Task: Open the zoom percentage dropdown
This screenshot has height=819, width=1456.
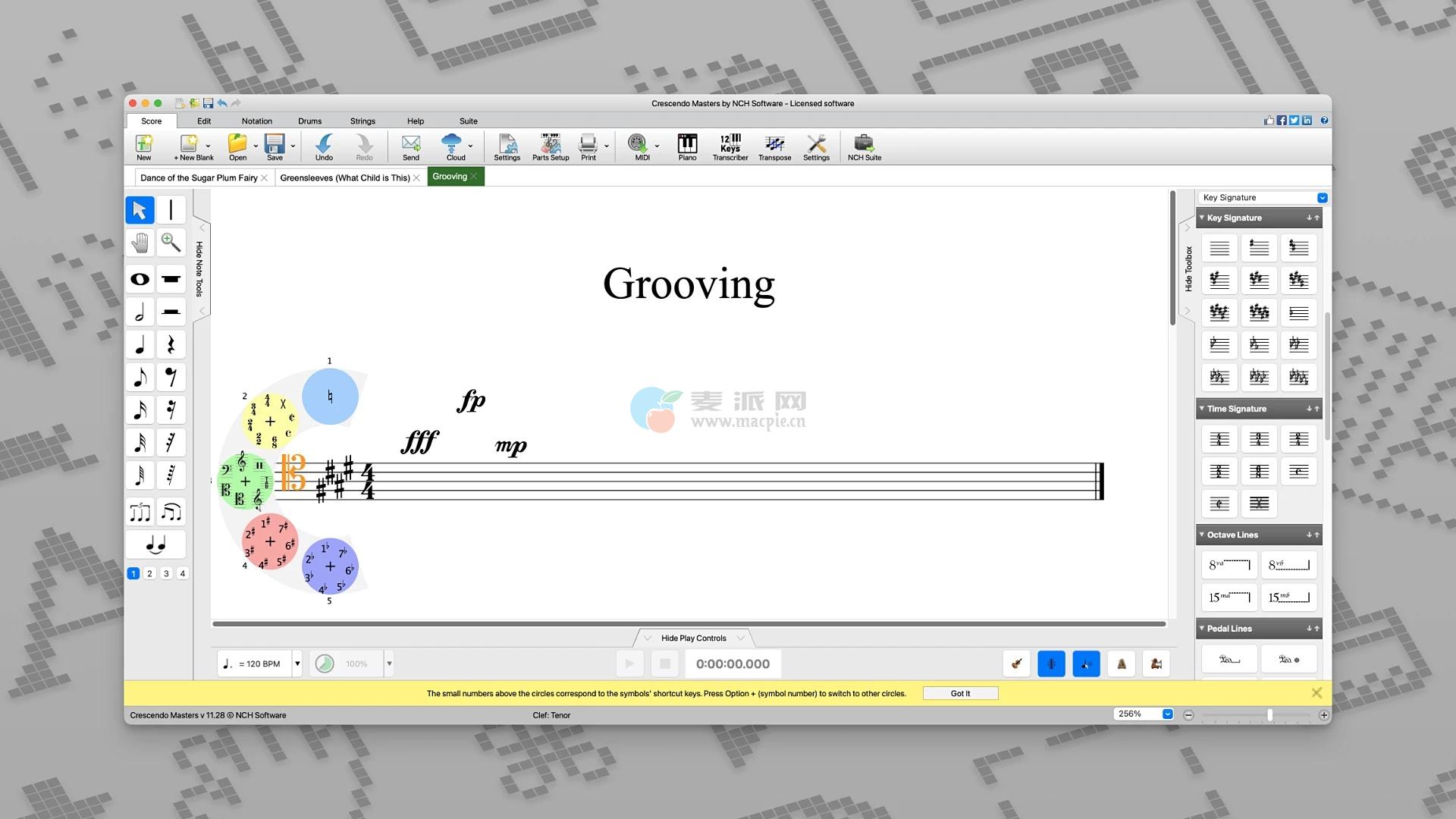Action: click(1167, 714)
